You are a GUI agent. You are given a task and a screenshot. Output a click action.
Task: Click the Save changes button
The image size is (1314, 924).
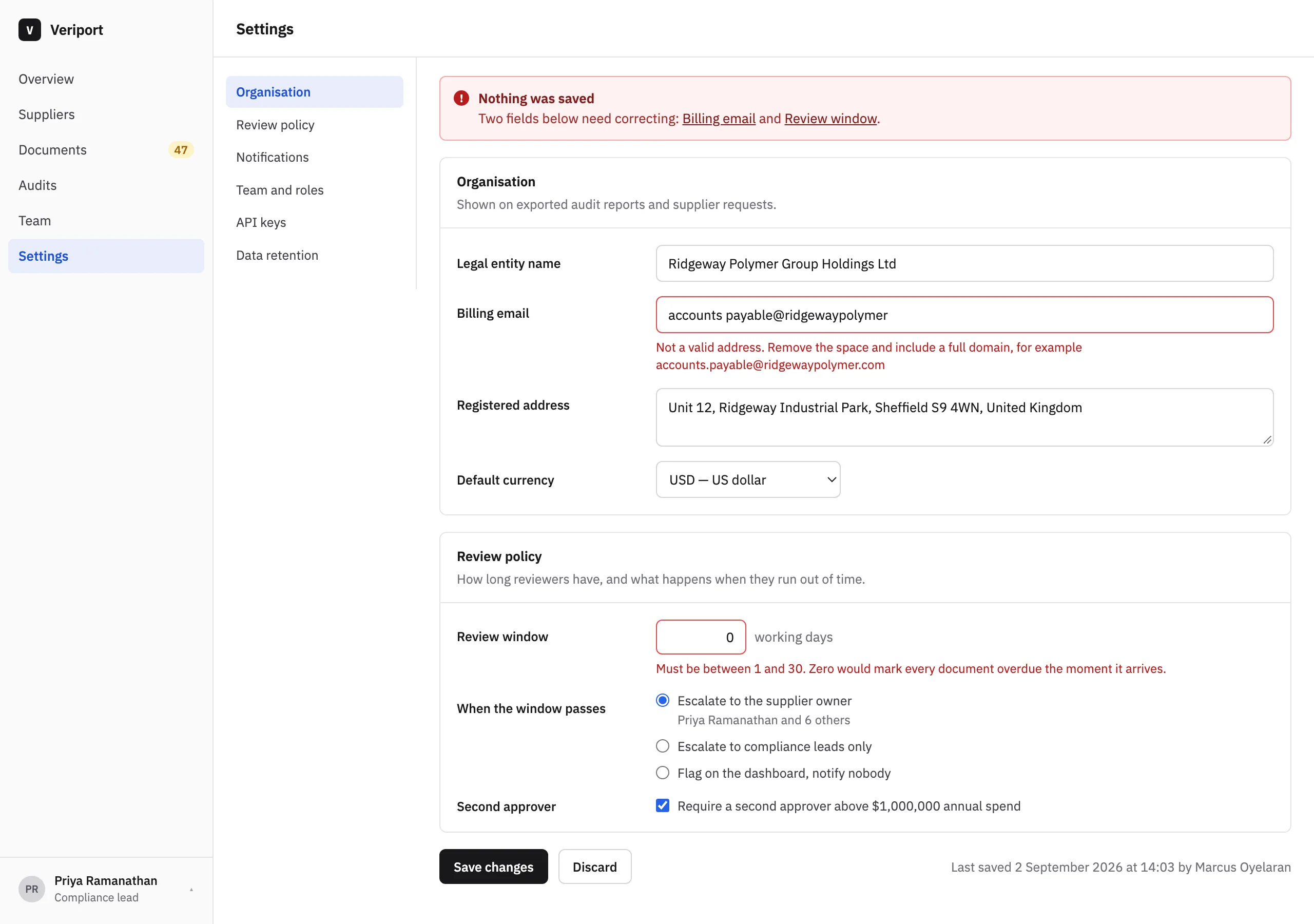coord(493,866)
